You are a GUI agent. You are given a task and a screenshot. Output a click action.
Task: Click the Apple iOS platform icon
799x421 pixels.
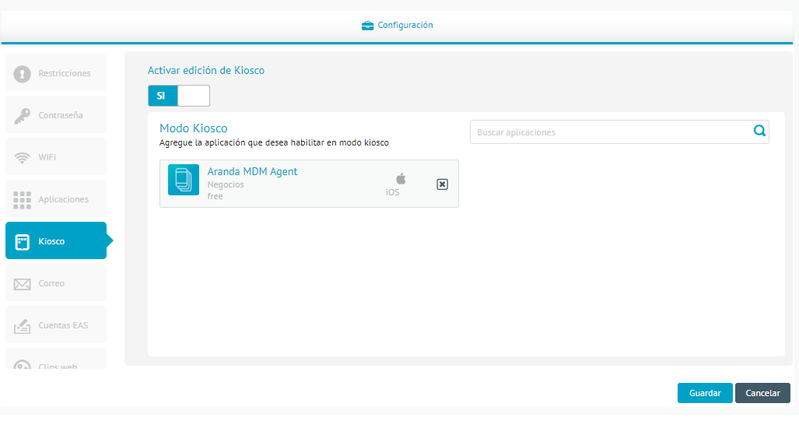coord(401,178)
